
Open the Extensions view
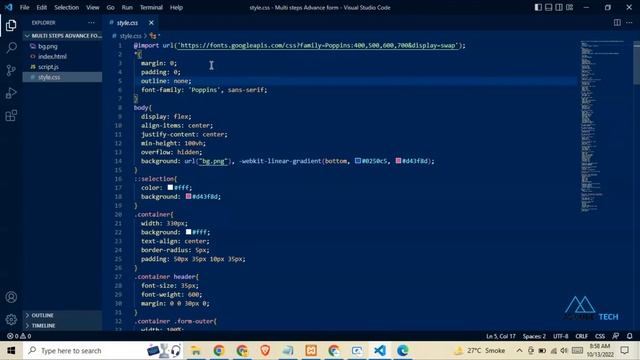[x=11, y=116]
